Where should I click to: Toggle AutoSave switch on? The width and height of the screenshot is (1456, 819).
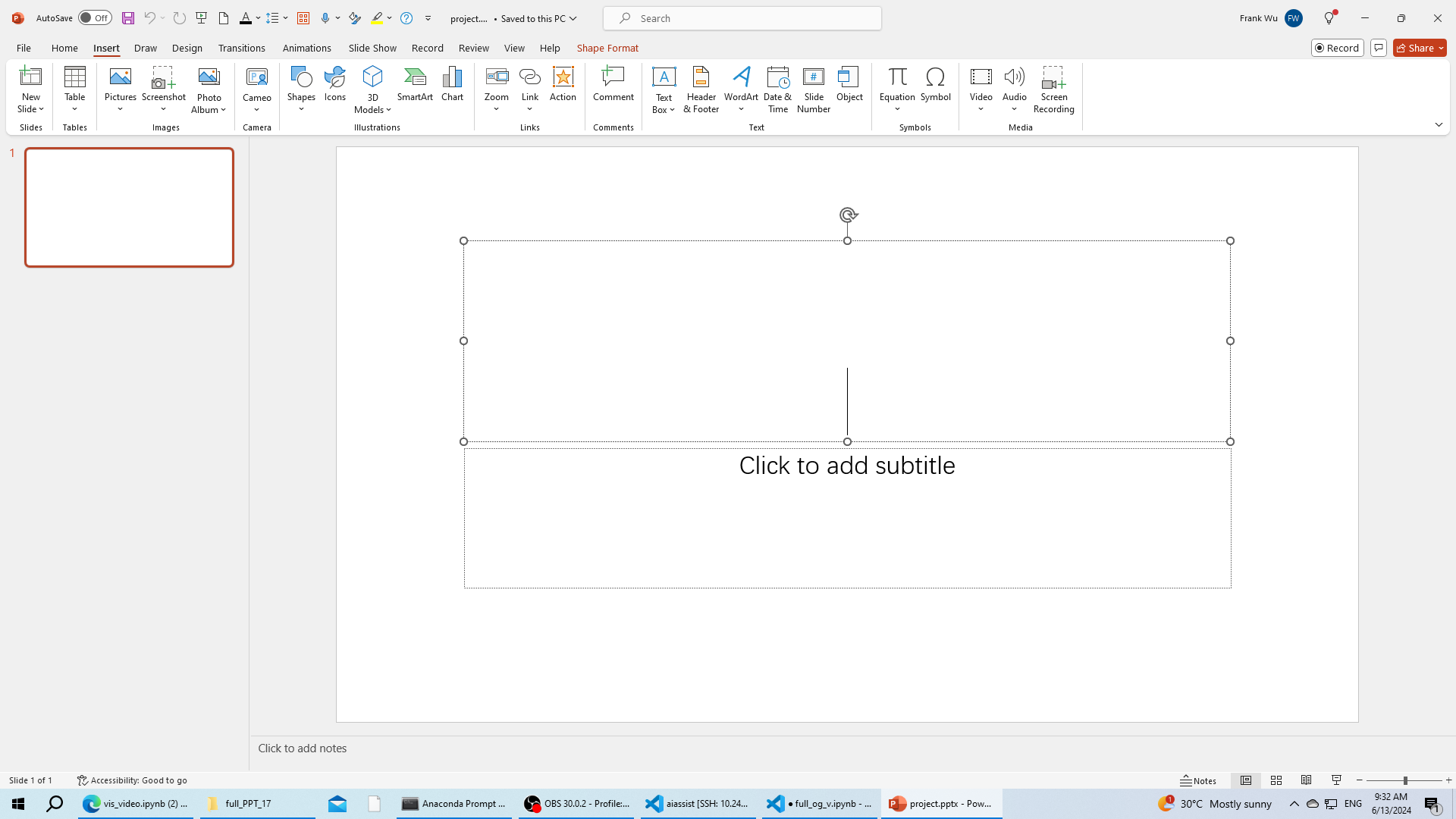95,18
